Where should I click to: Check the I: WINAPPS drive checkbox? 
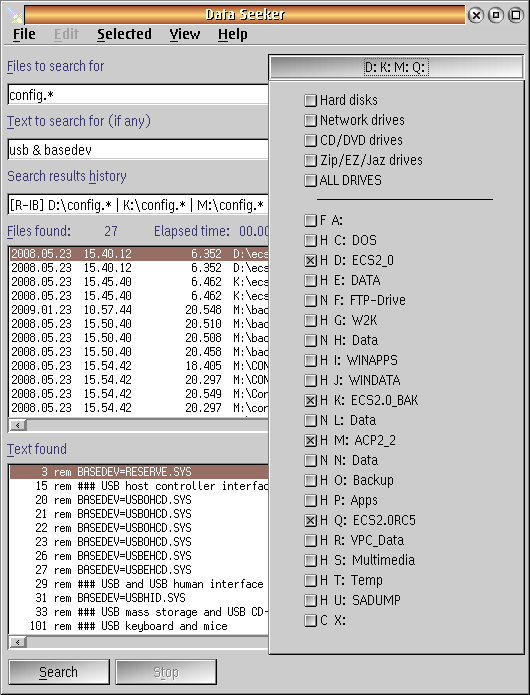[x=311, y=360]
